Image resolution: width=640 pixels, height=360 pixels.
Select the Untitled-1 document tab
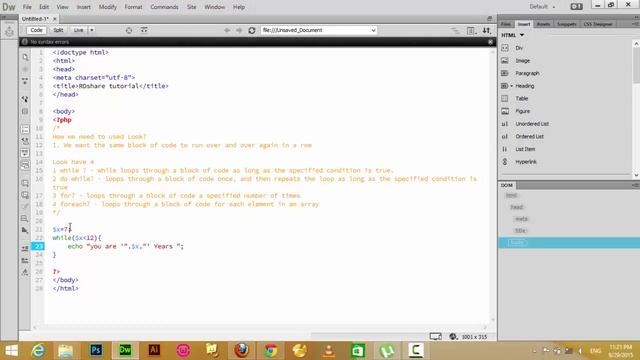coord(35,19)
